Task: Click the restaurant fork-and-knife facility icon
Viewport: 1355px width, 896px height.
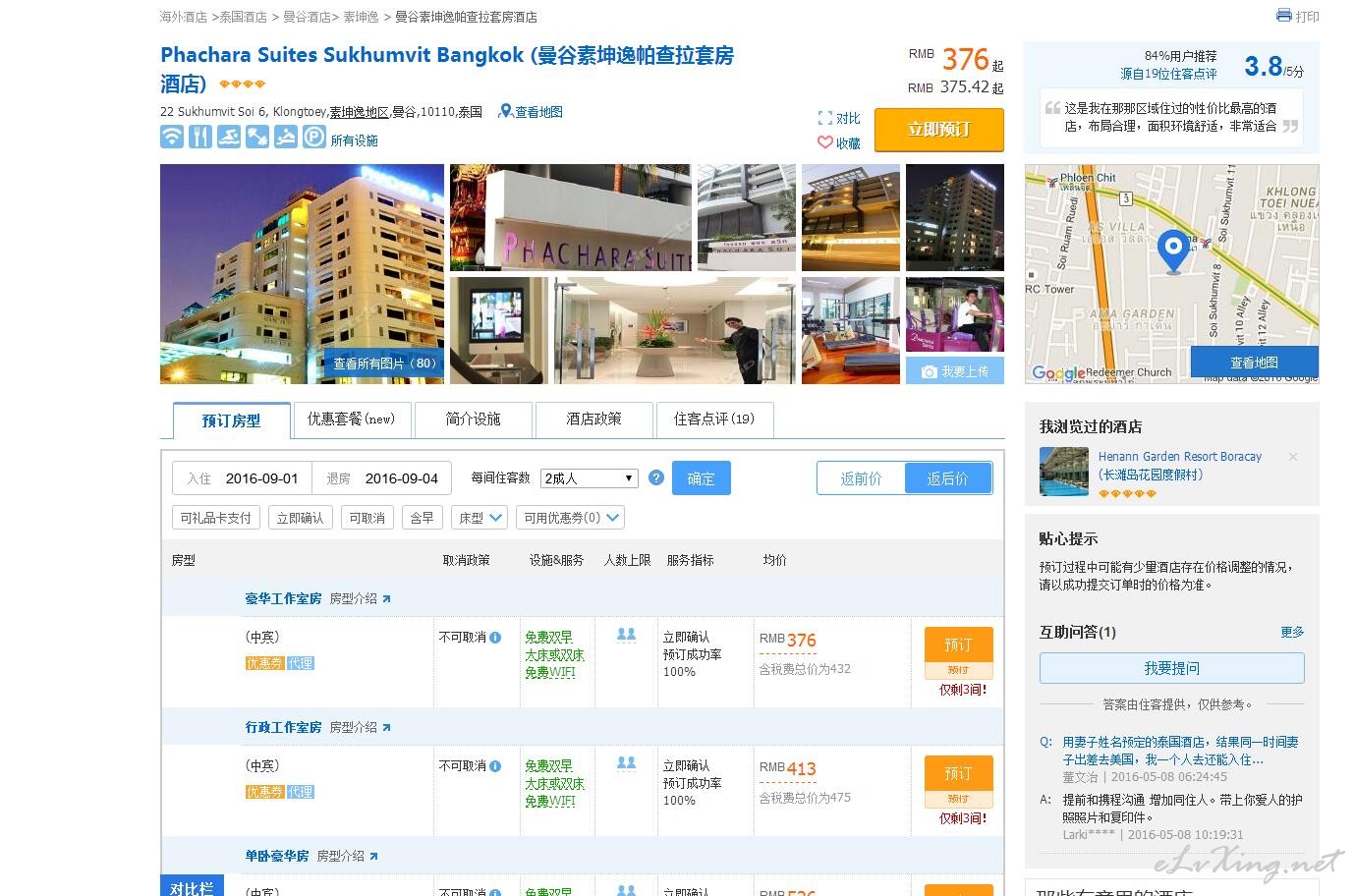Action: coord(200,137)
